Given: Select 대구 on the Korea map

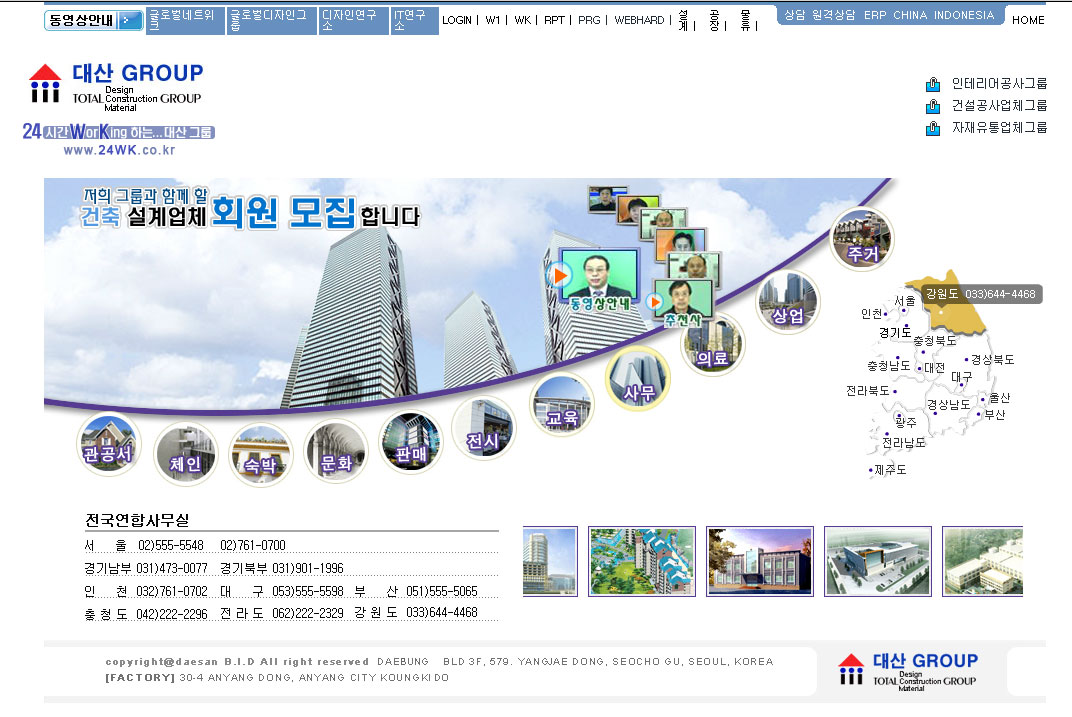Looking at the screenshot, I should pos(961,377).
